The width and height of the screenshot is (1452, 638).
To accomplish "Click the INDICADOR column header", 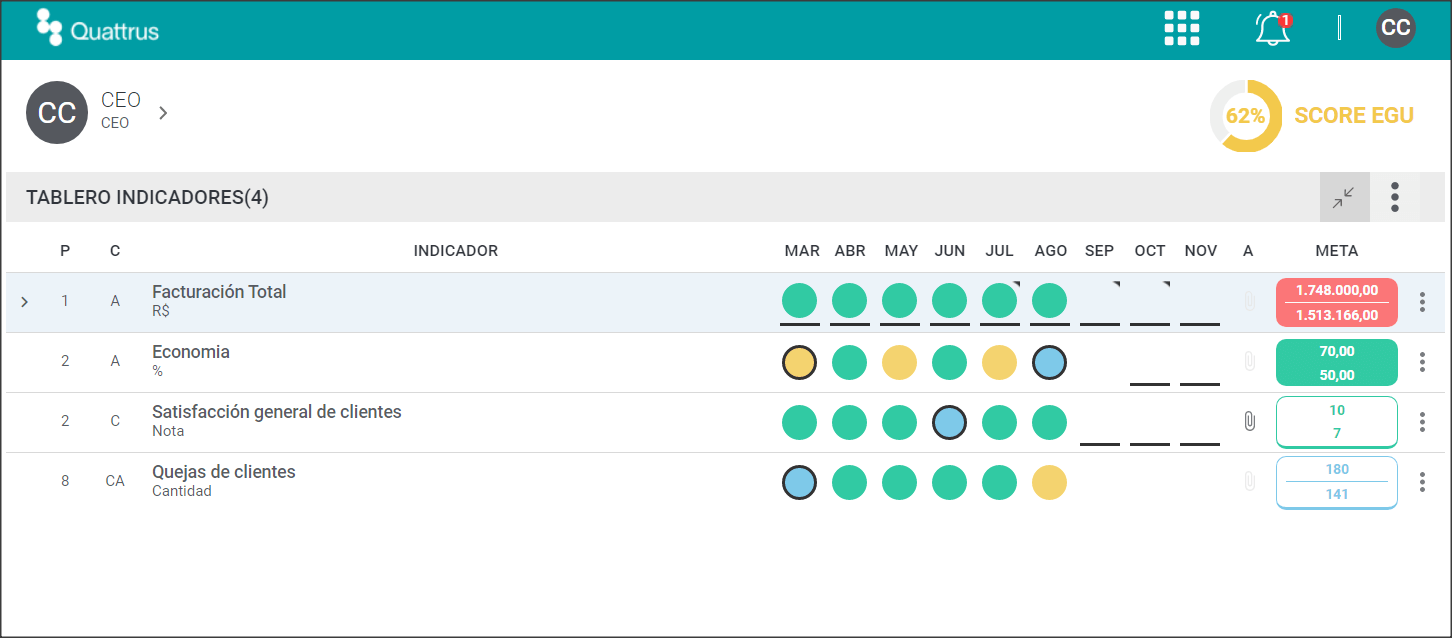I will point(456,251).
